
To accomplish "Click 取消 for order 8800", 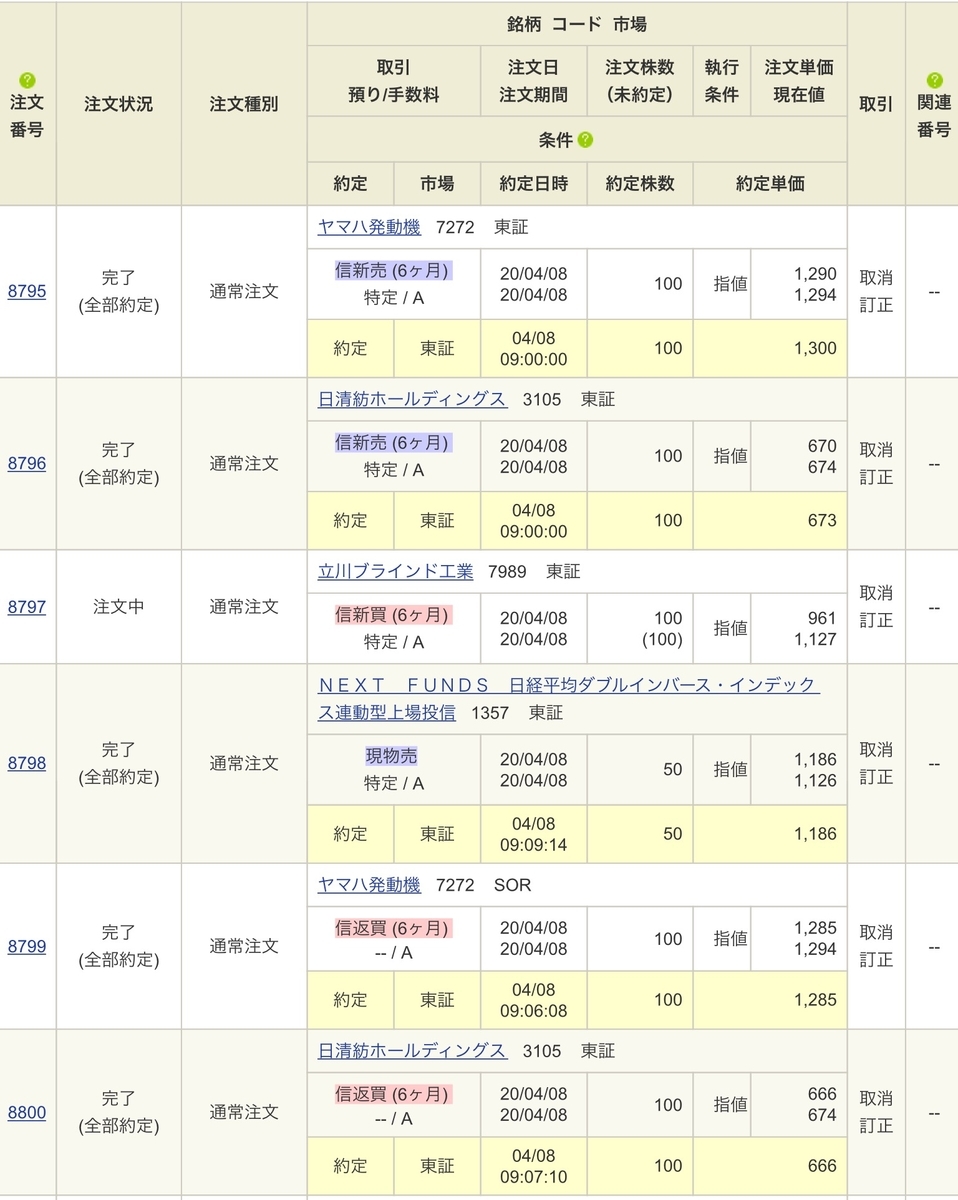I will click(x=876, y=1098).
